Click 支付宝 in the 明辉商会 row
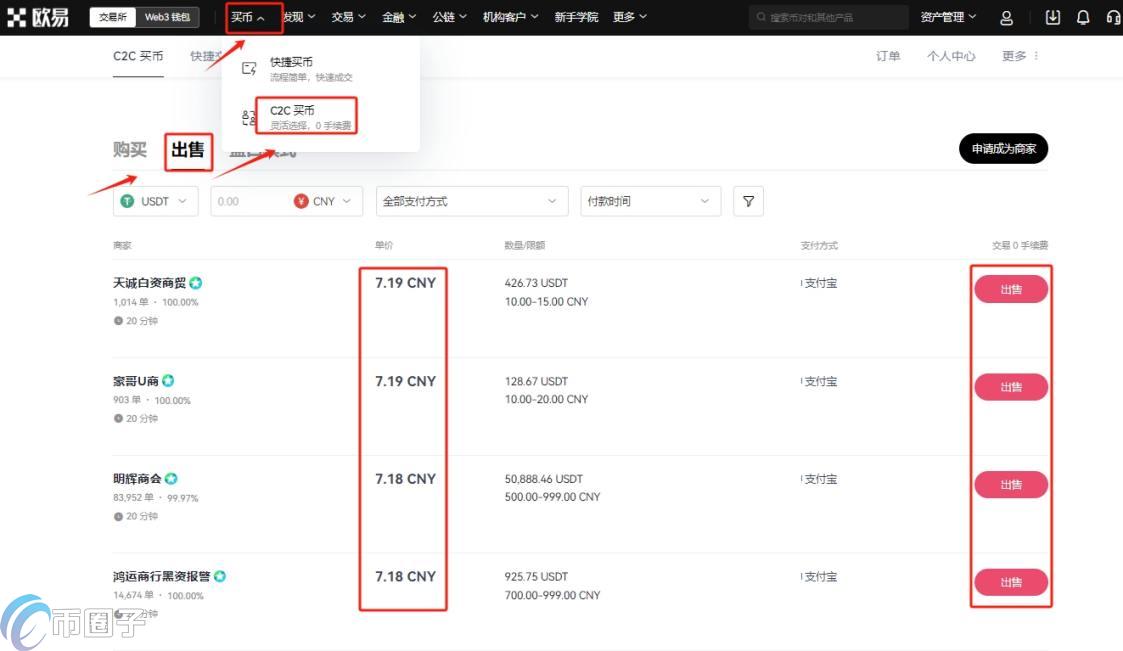Image resolution: width=1123 pixels, height=651 pixels. pos(821,479)
